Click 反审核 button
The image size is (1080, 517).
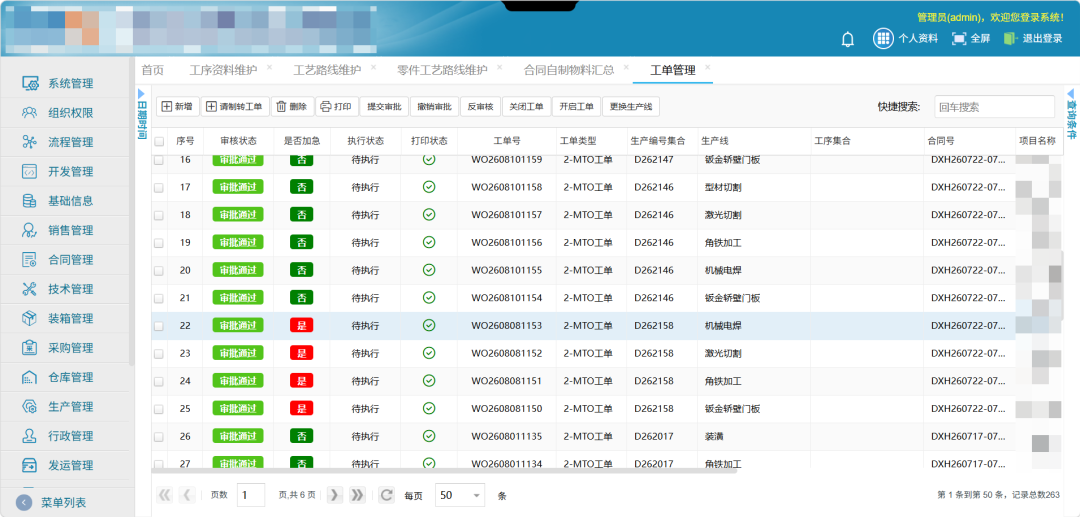point(480,107)
